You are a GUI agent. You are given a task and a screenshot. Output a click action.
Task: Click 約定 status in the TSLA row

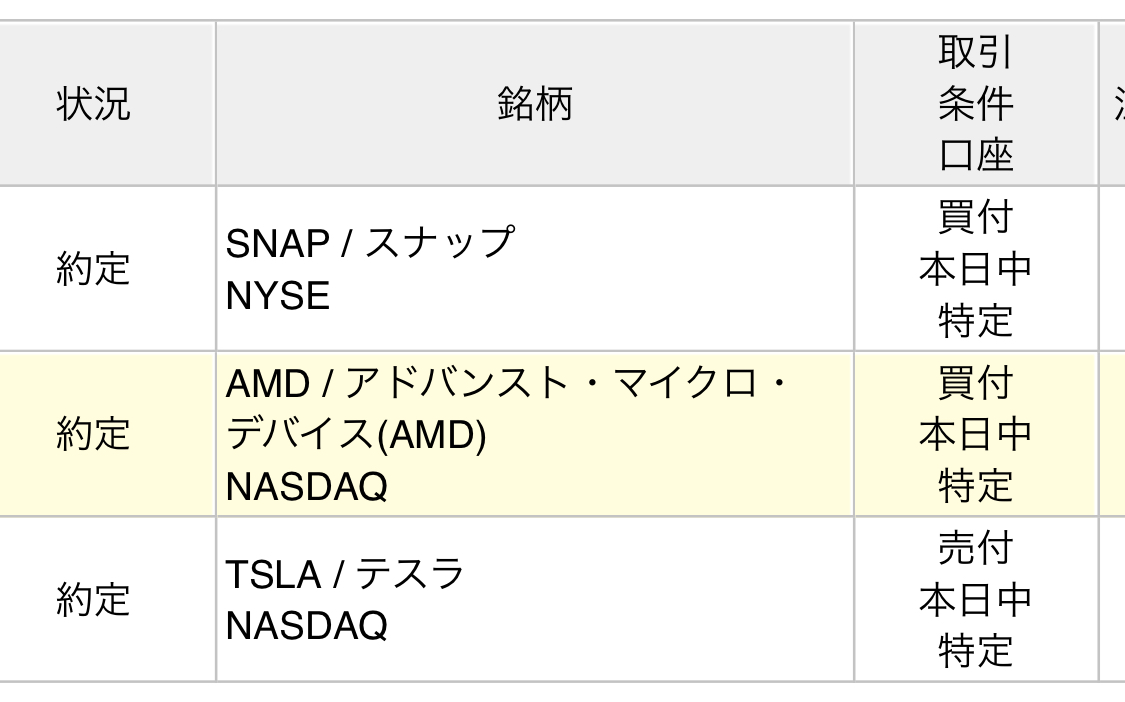coord(93,599)
